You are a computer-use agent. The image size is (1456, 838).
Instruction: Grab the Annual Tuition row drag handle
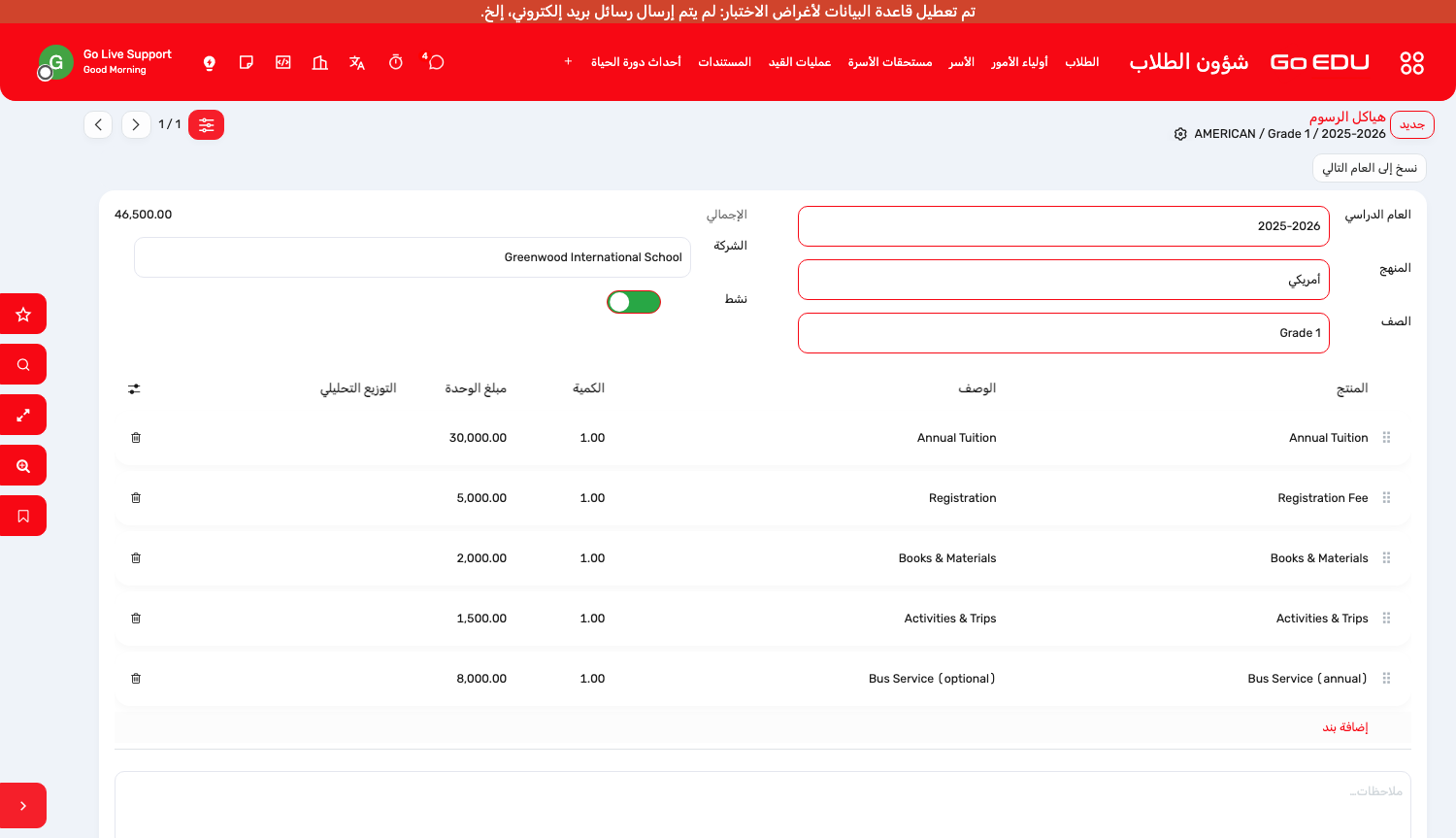[1386, 438]
